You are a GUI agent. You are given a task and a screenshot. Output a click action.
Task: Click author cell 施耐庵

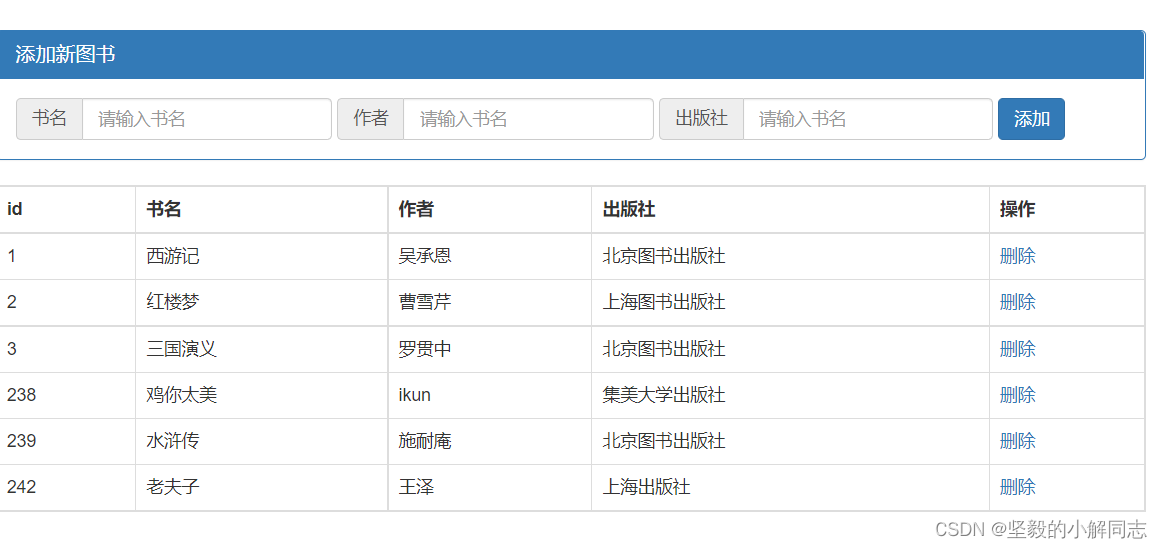(x=490, y=441)
